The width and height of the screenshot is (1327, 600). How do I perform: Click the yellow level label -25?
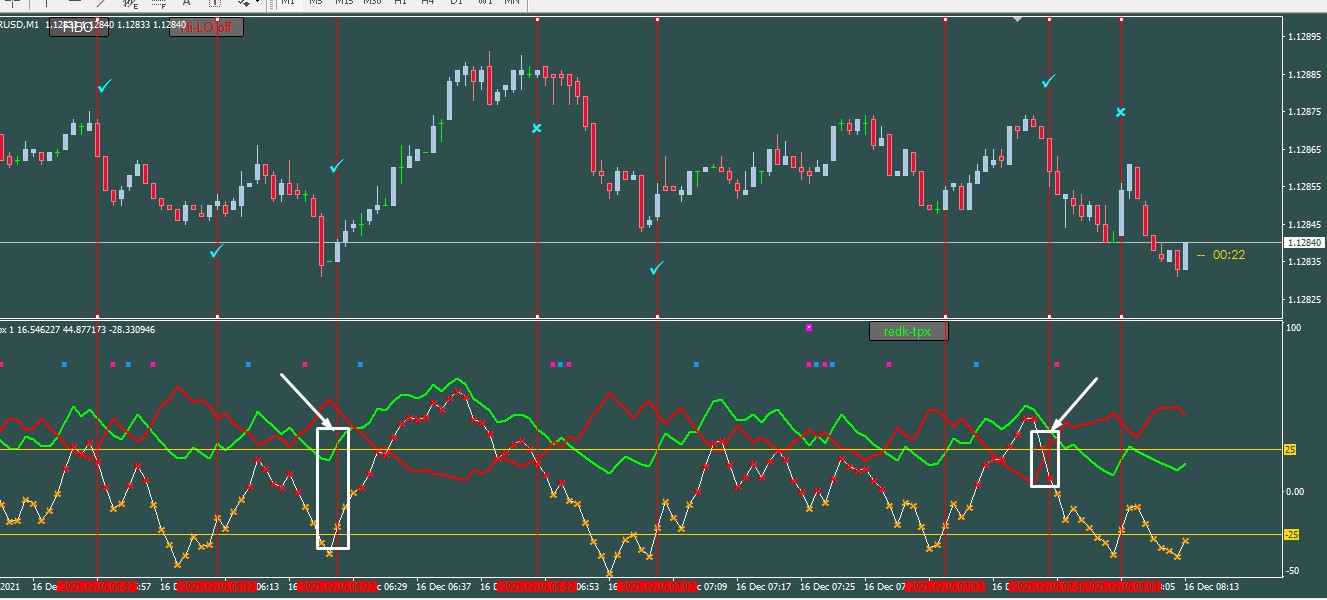click(x=1291, y=535)
